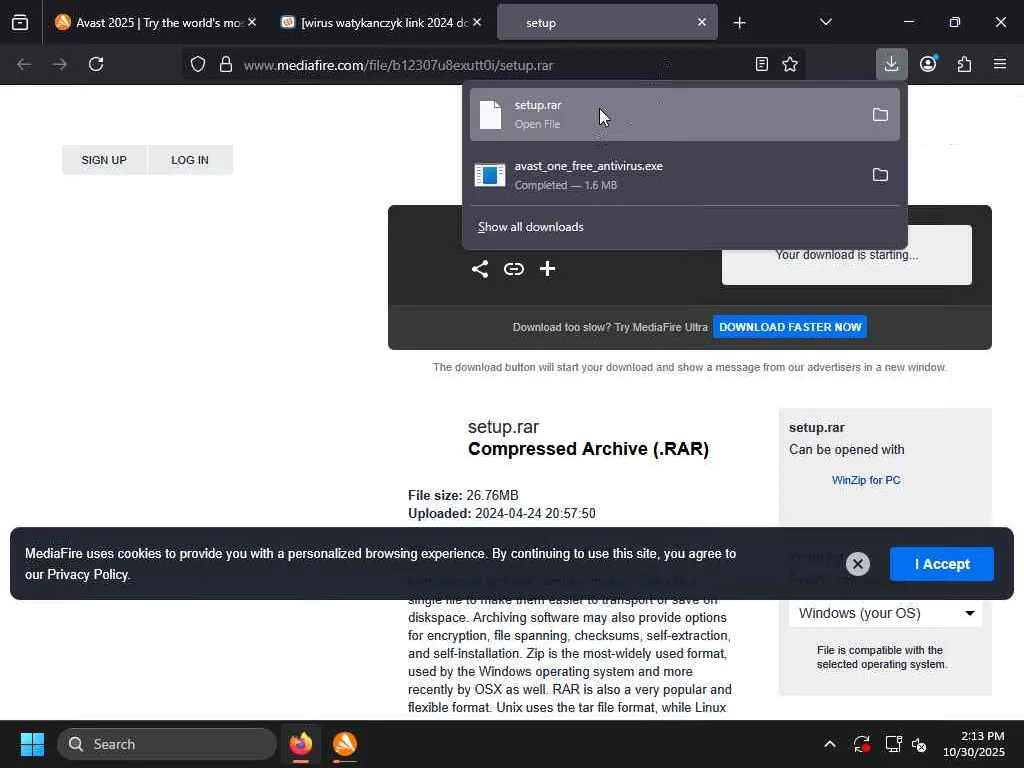
Task: Open avast_one_free_antivirus.exe download entry
Action: 665,175
